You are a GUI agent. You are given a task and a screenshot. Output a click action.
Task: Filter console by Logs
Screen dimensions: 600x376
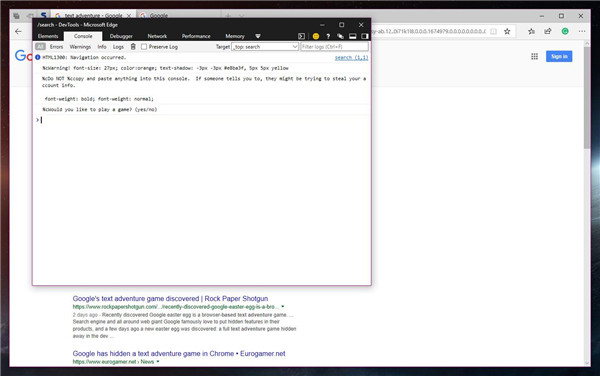[118, 47]
